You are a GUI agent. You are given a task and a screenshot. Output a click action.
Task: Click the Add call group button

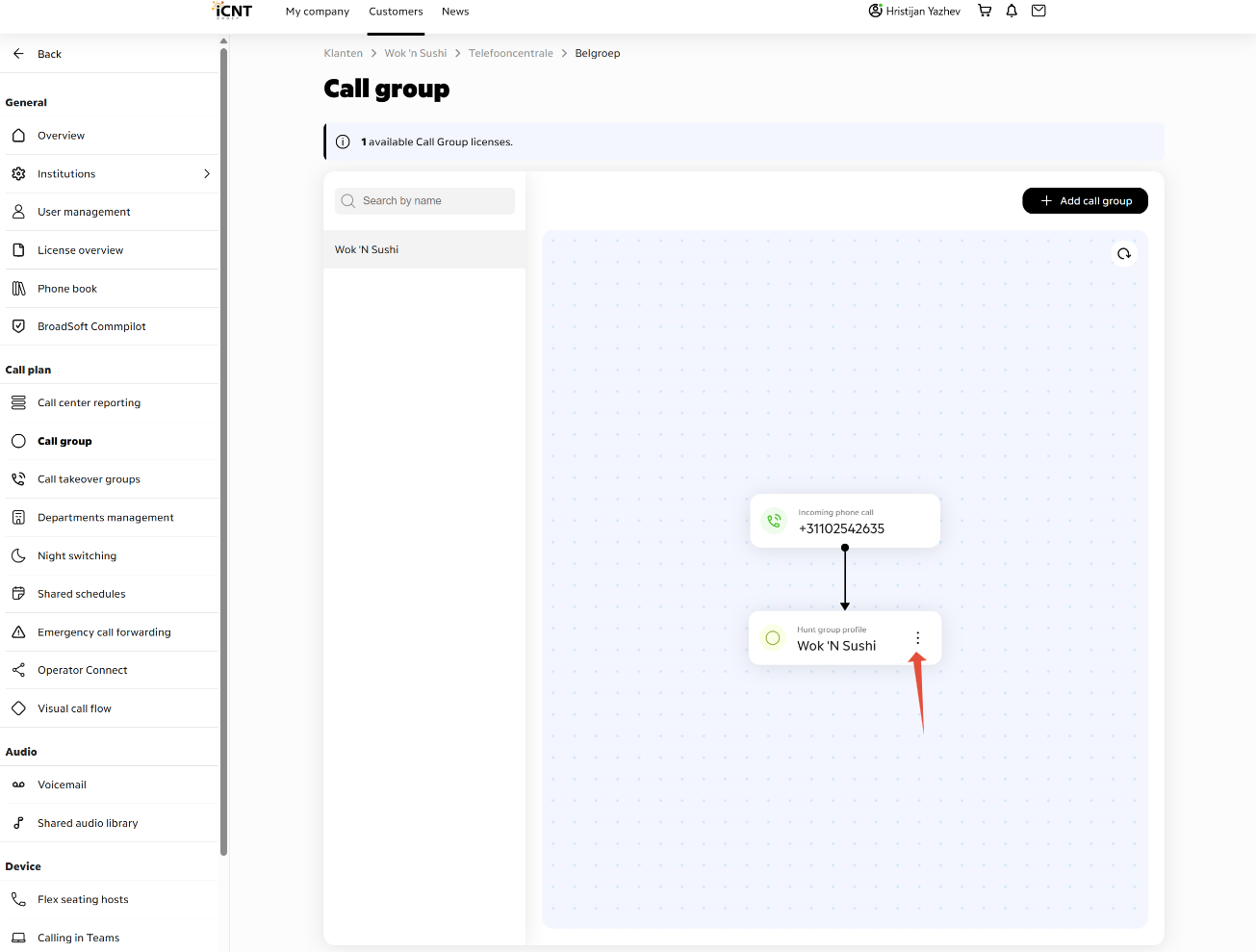tap(1085, 201)
